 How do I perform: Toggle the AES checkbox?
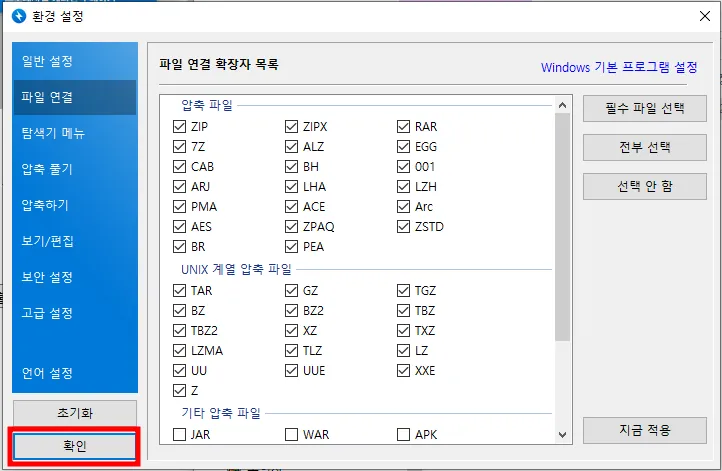click(x=179, y=227)
